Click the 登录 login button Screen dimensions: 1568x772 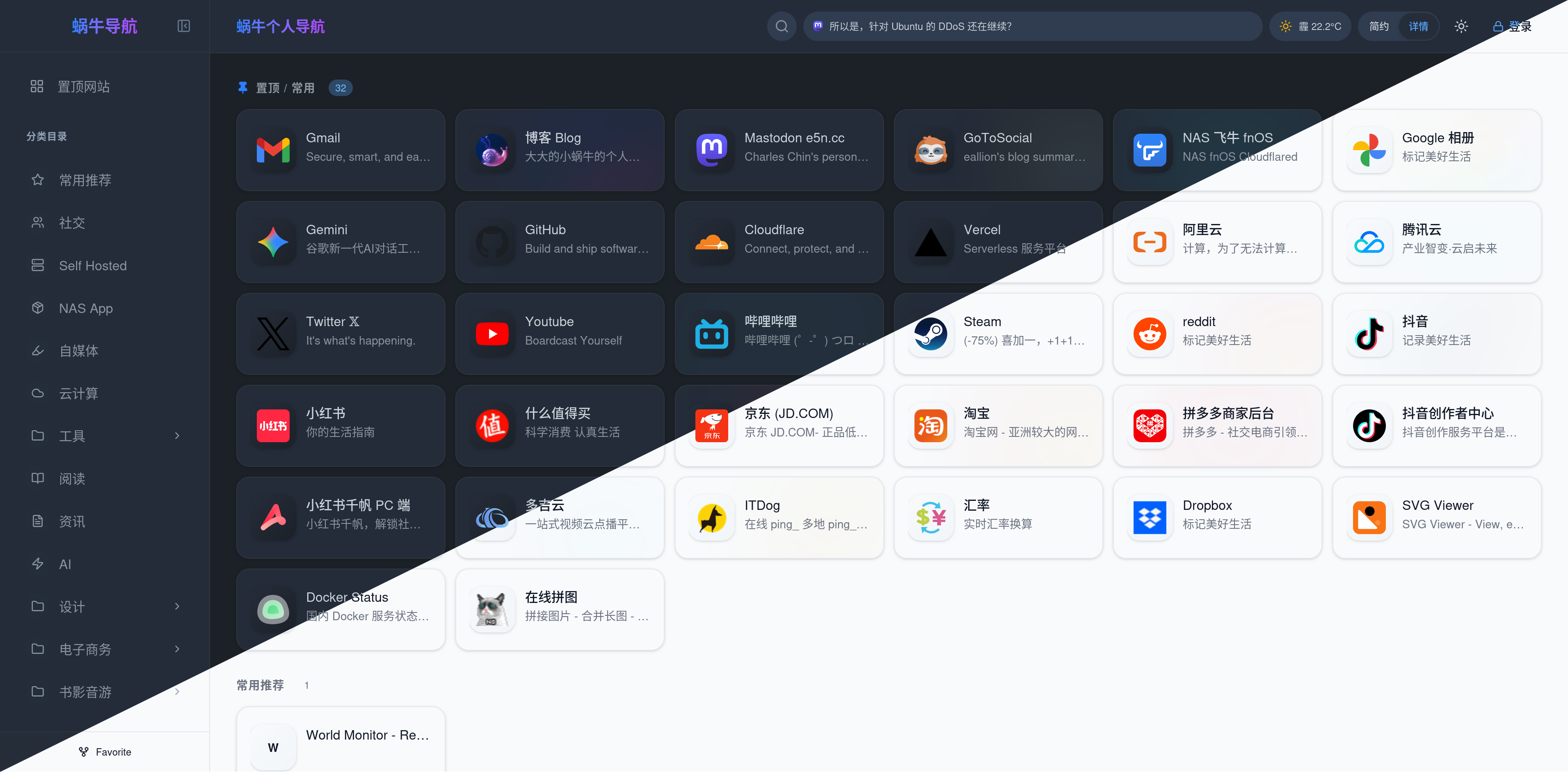[1513, 26]
